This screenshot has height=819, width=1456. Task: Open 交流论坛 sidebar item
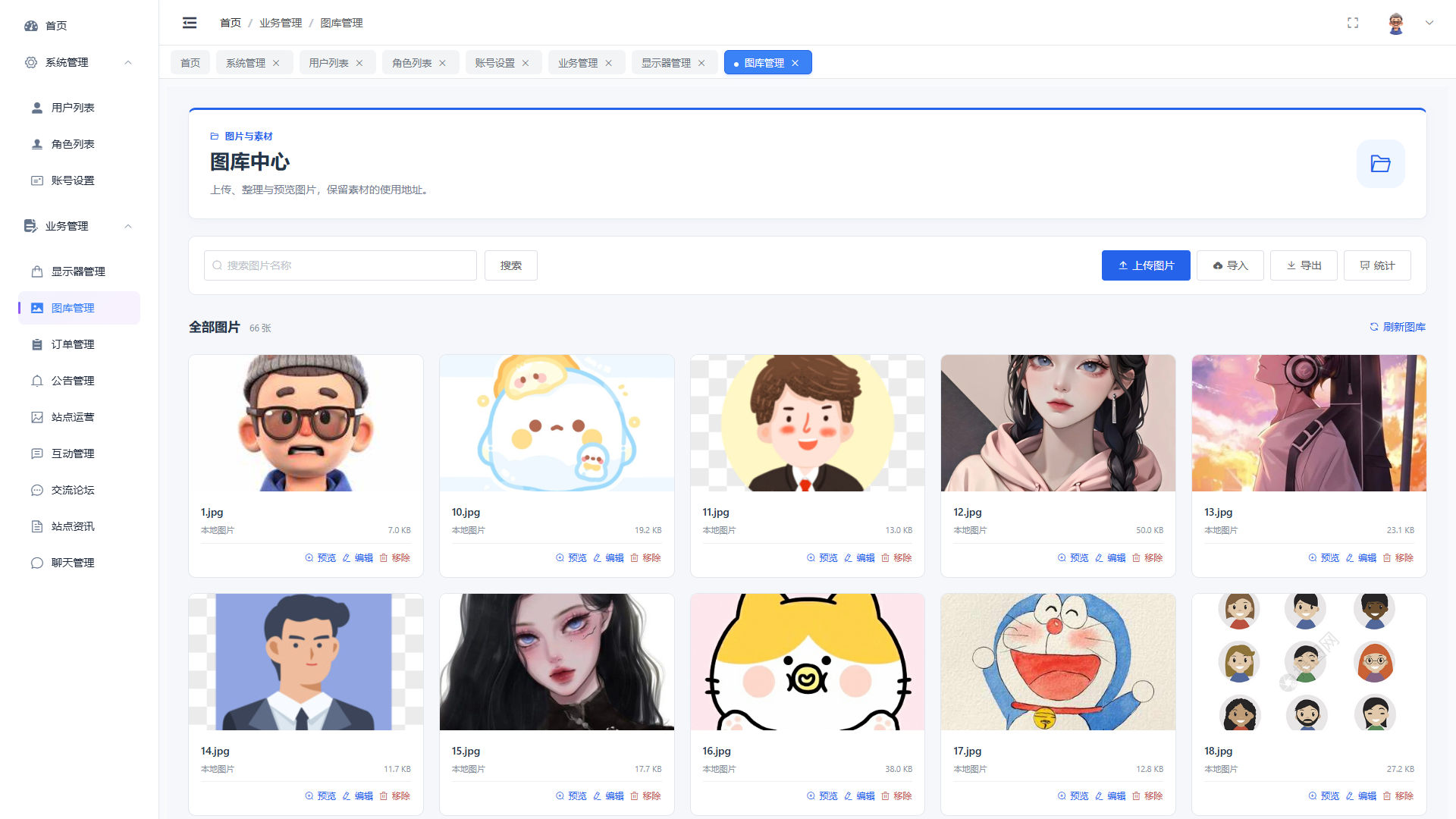(x=79, y=490)
